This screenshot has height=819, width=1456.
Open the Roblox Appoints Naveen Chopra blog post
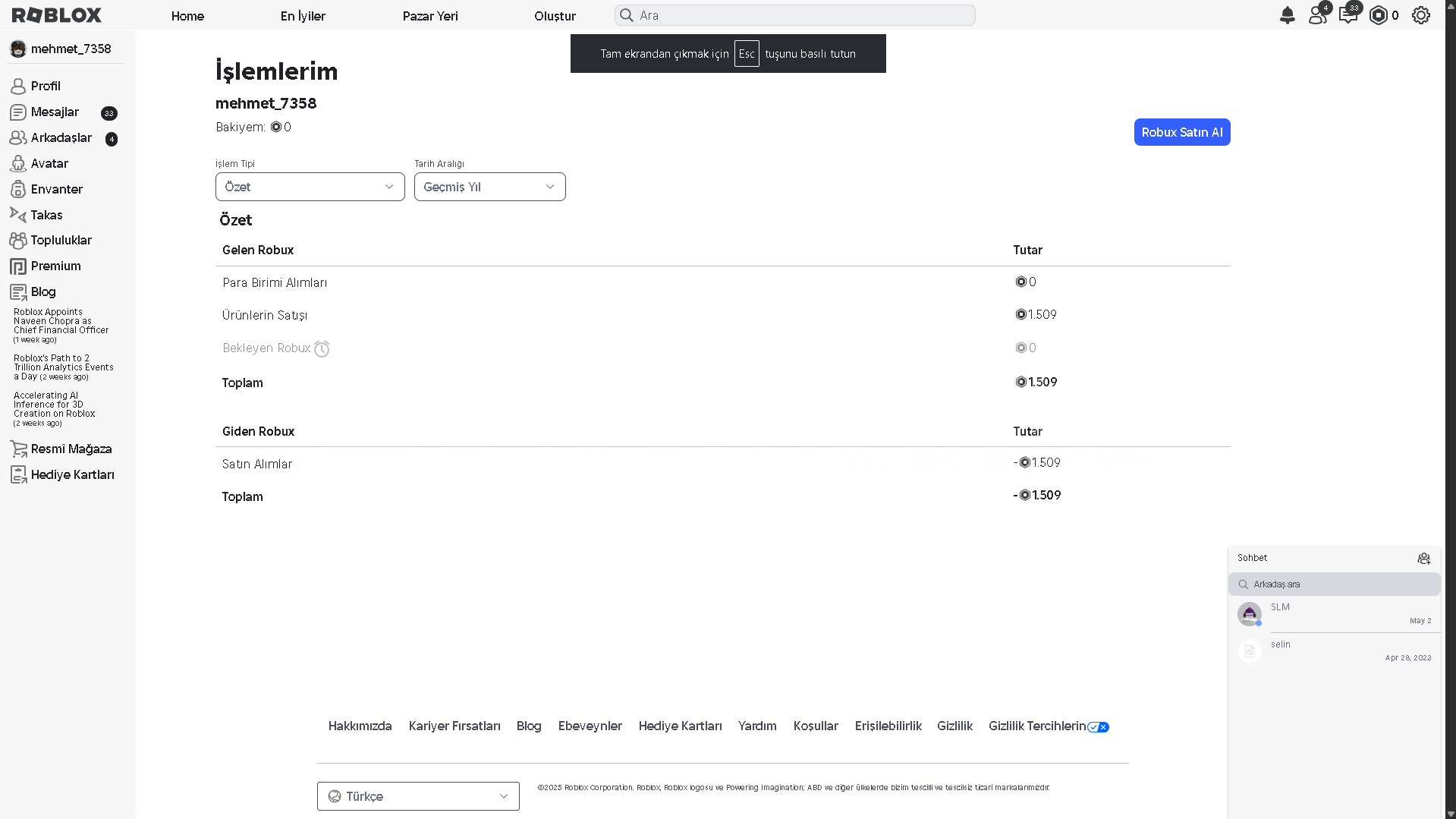61,326
